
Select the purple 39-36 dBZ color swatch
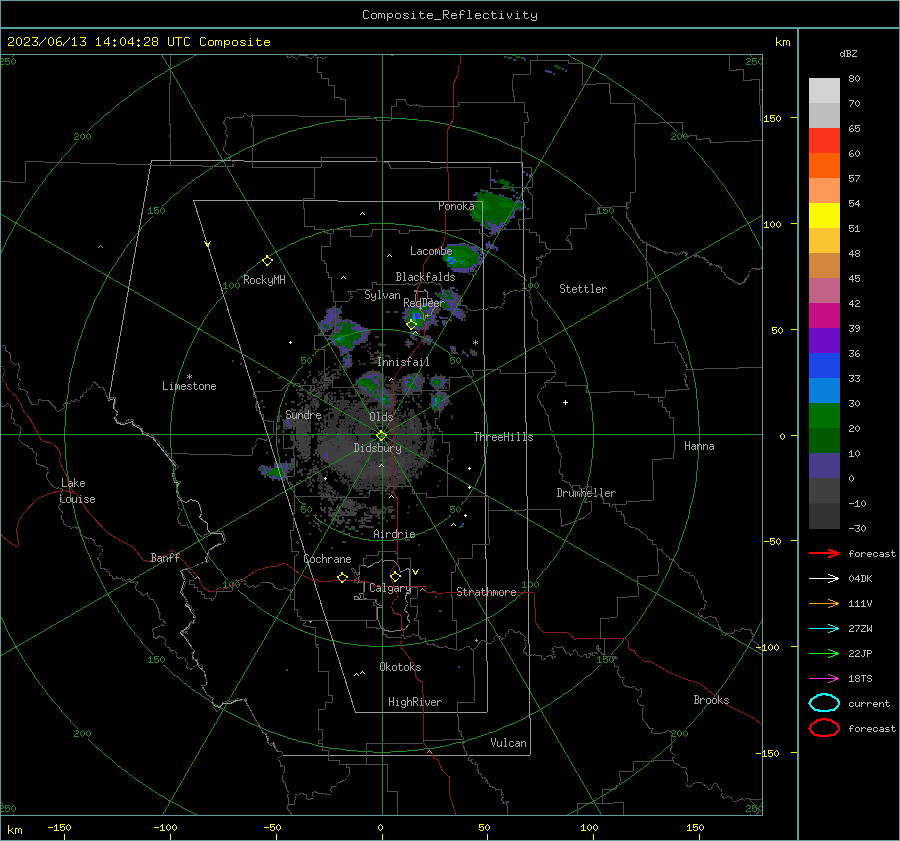(x=824, y=341)
